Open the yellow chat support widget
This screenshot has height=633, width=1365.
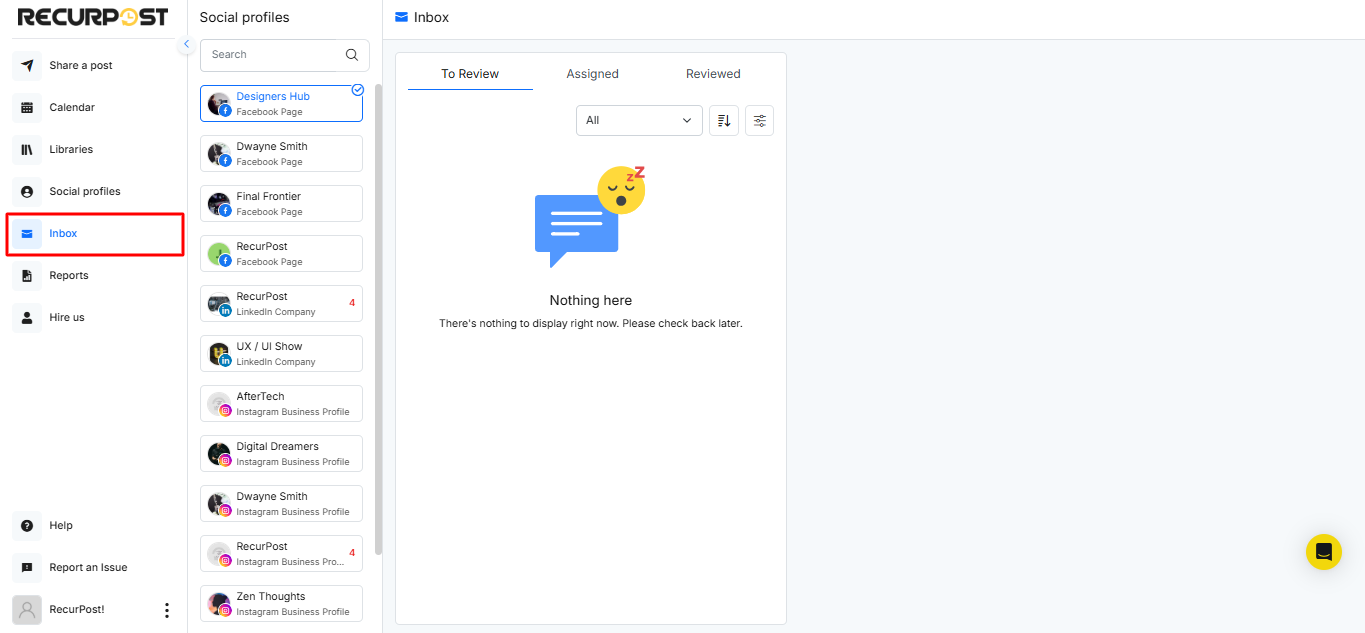point(1324,552)
